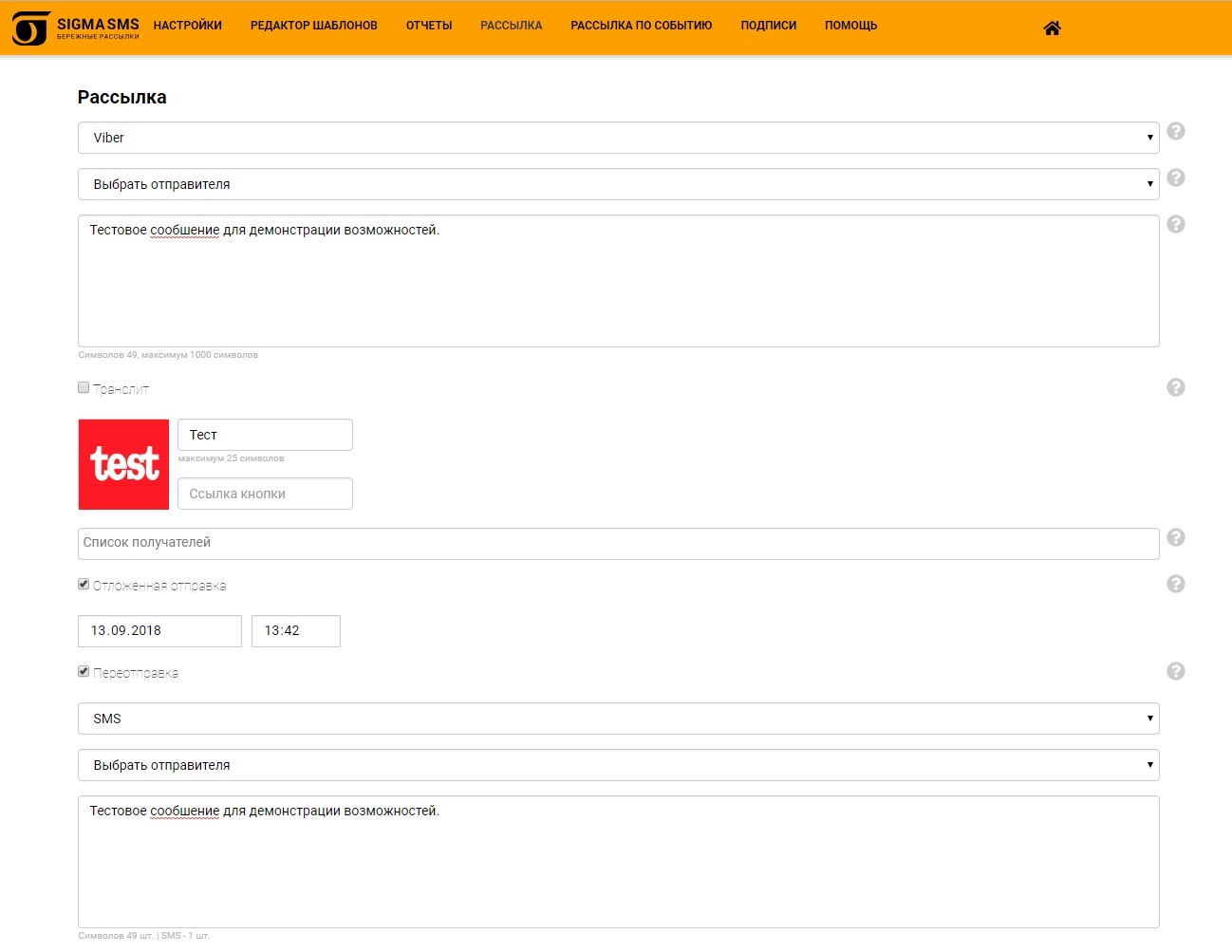Open the Отчеты section link
1232x952 pixels.
429,26
